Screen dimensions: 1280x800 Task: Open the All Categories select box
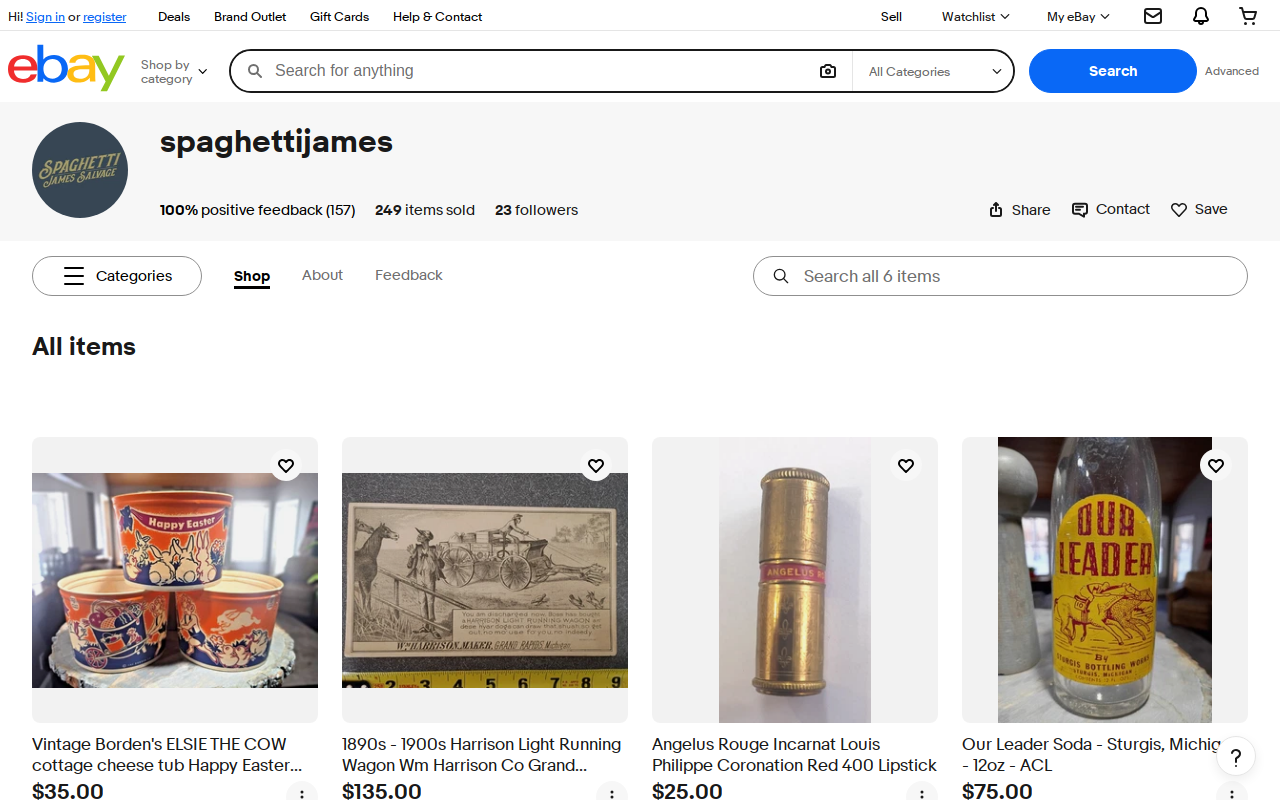[x=934, y=71]
